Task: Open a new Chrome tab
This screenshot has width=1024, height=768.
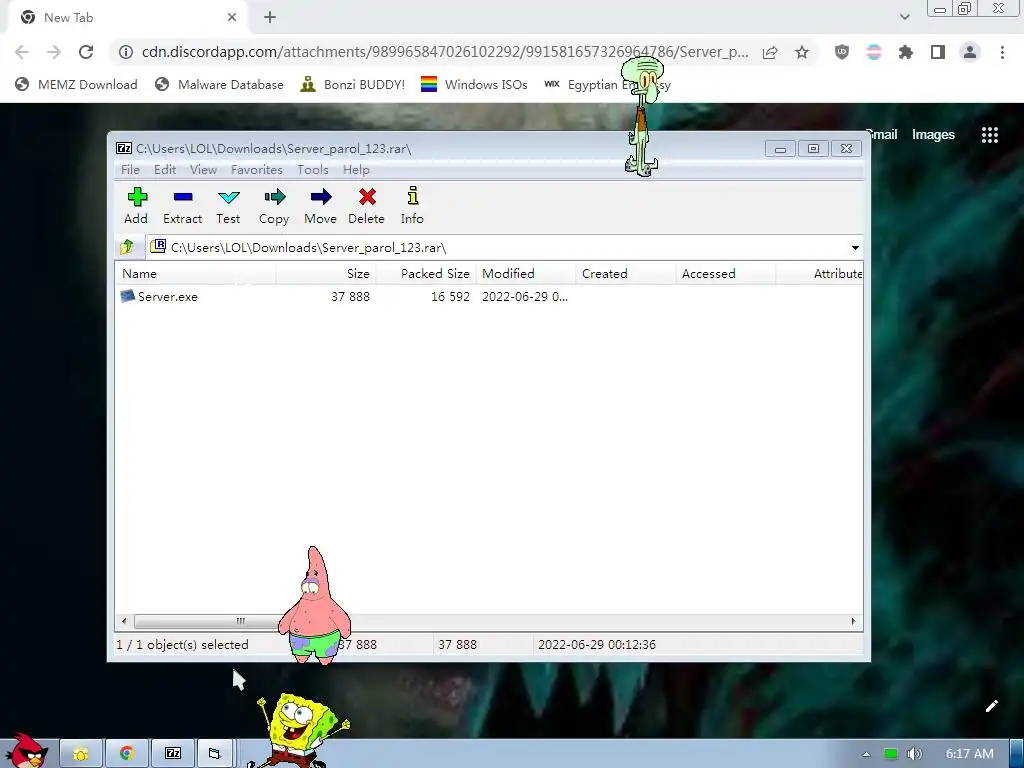Action: pos(270,18)
